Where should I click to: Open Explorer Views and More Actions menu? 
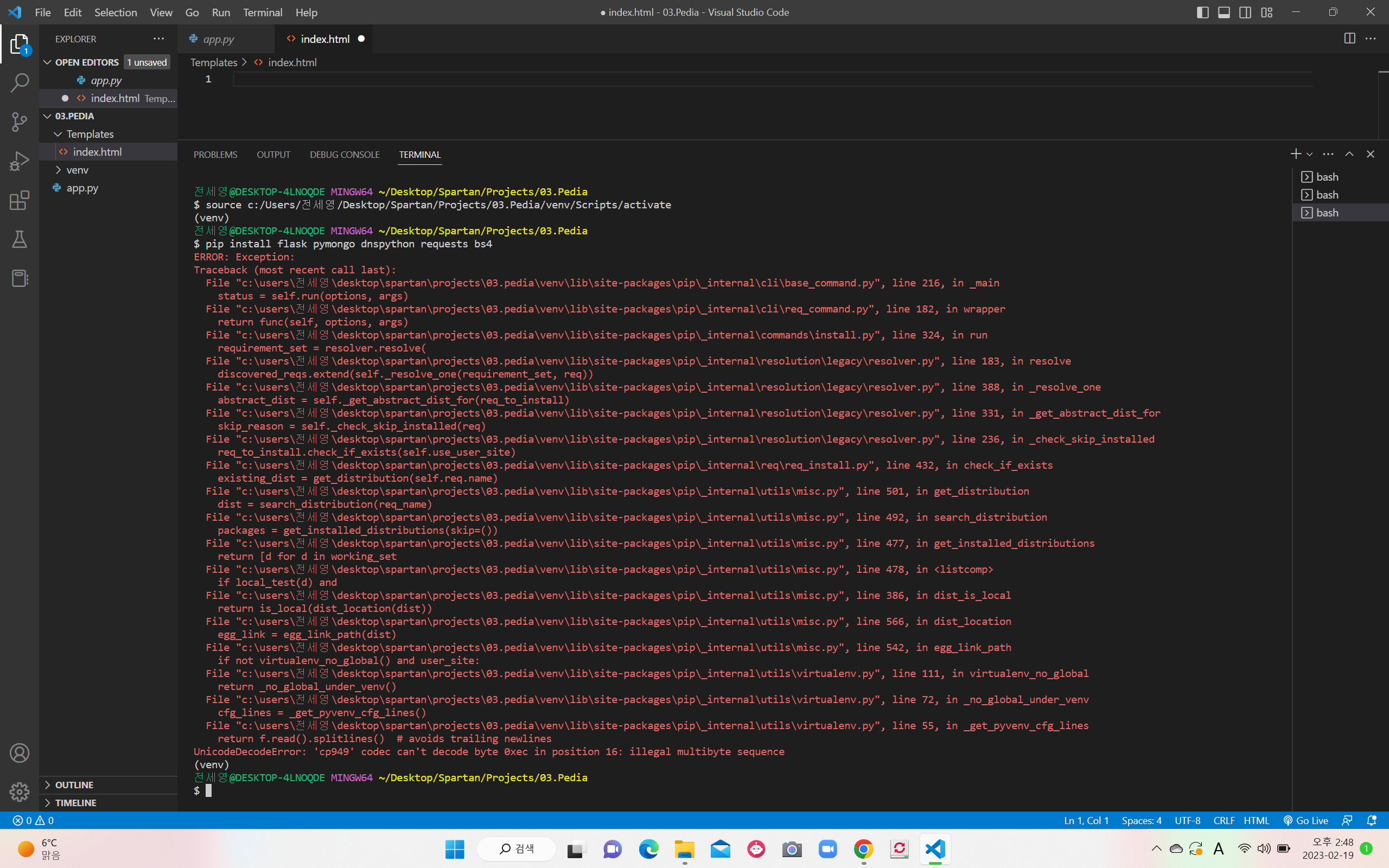[x=158, y=39]
